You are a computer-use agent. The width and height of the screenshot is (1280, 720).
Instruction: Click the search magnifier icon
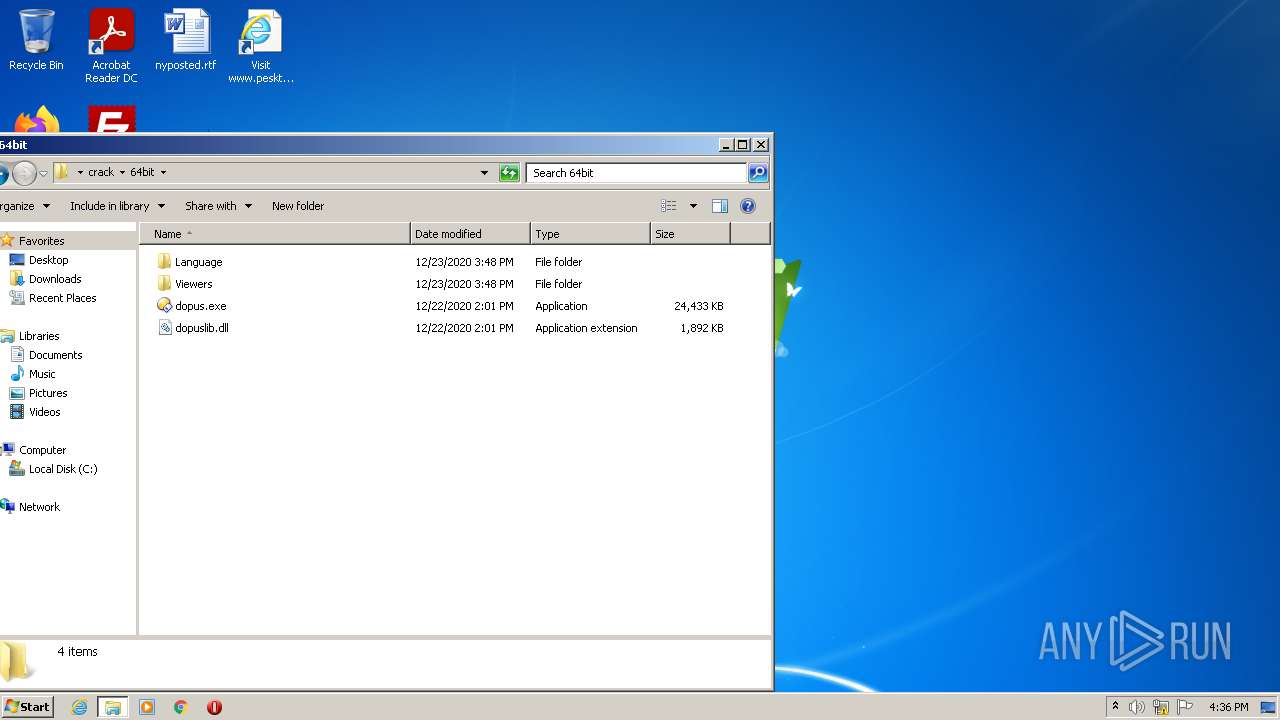(758, 173)
